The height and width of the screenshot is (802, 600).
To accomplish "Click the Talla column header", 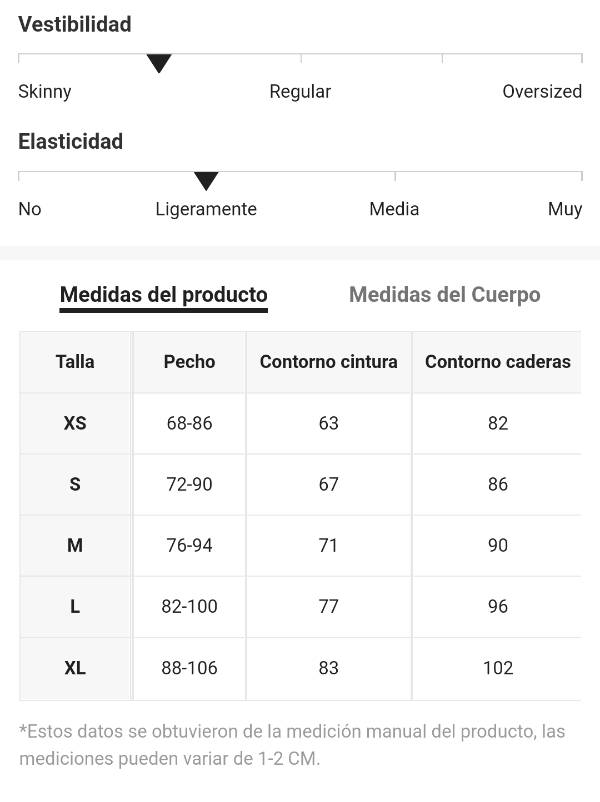I will [75, 362].
